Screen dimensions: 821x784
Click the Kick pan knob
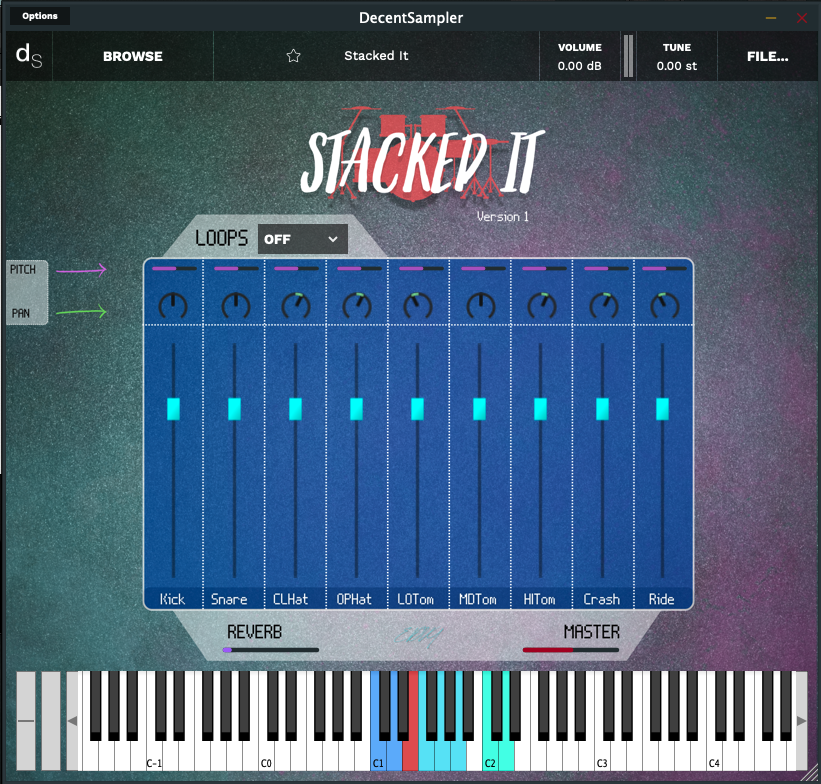coord(173,305)
